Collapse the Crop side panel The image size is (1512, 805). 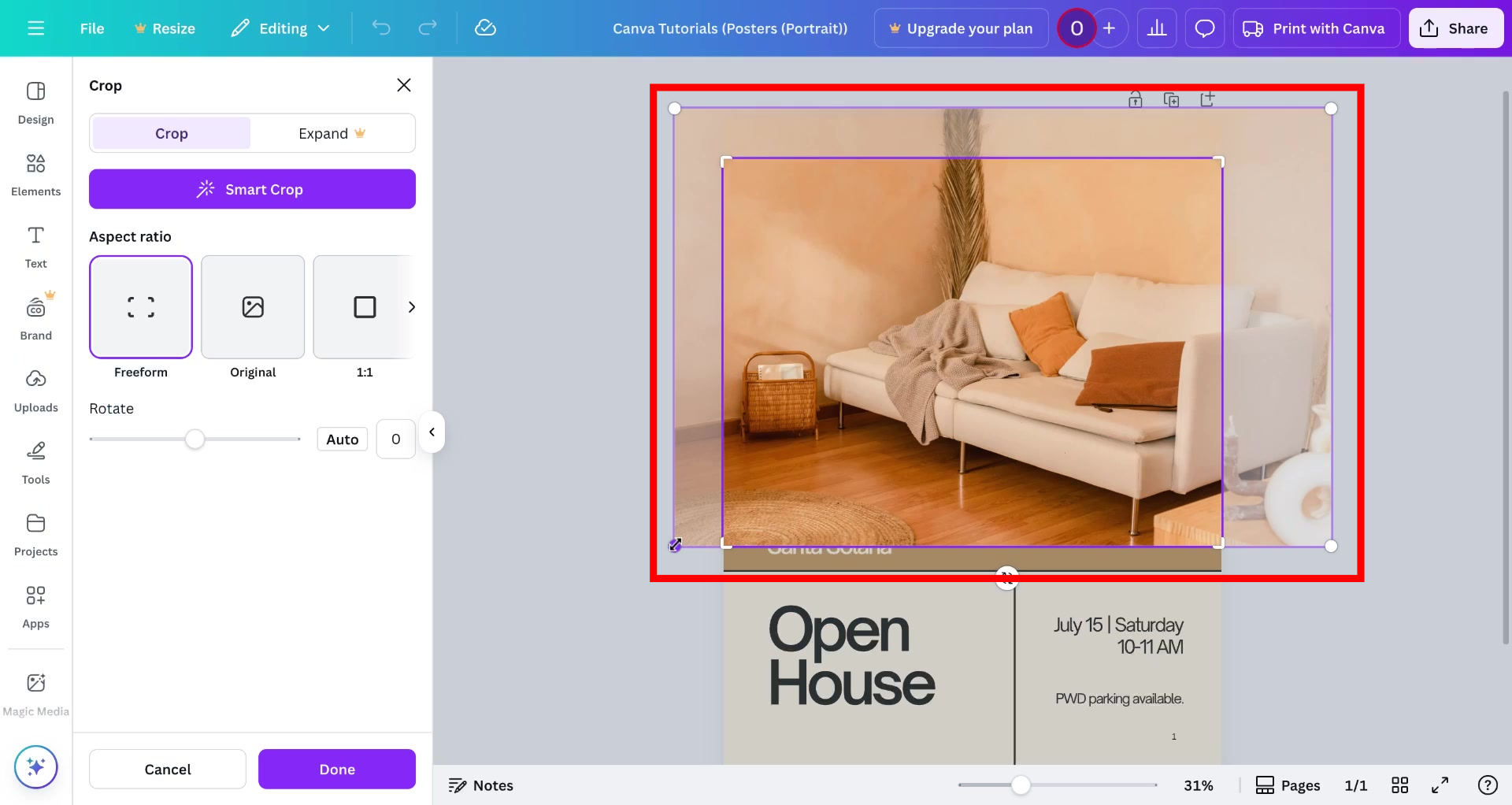coord(432,432)
